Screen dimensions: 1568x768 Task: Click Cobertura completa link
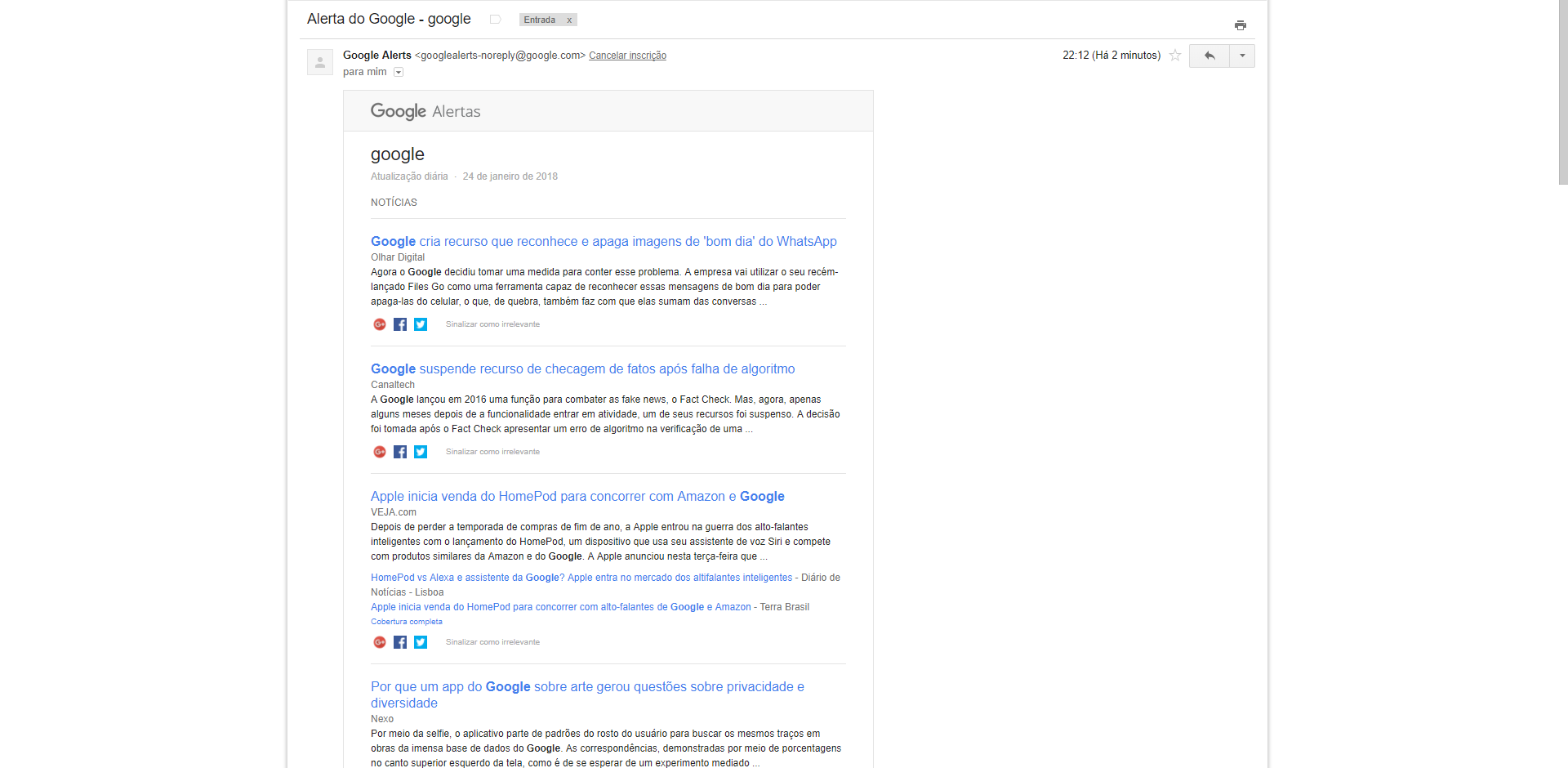coord(407,622)
